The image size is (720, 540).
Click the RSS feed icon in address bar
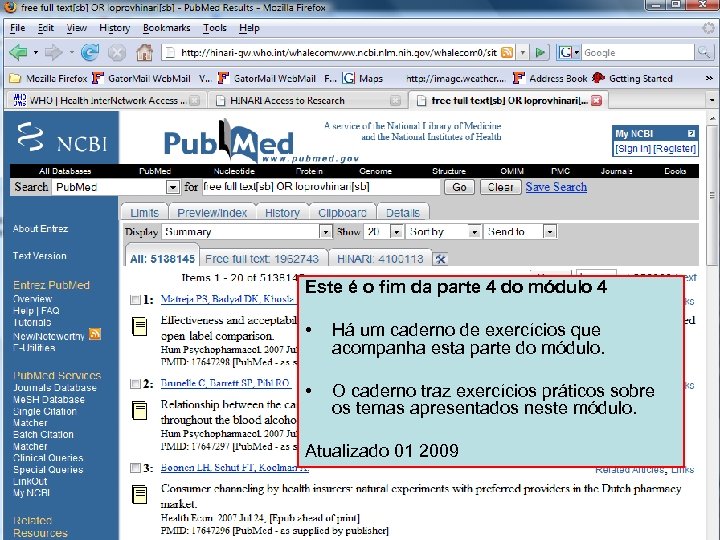pyautogui.click(x=507, y=52)
